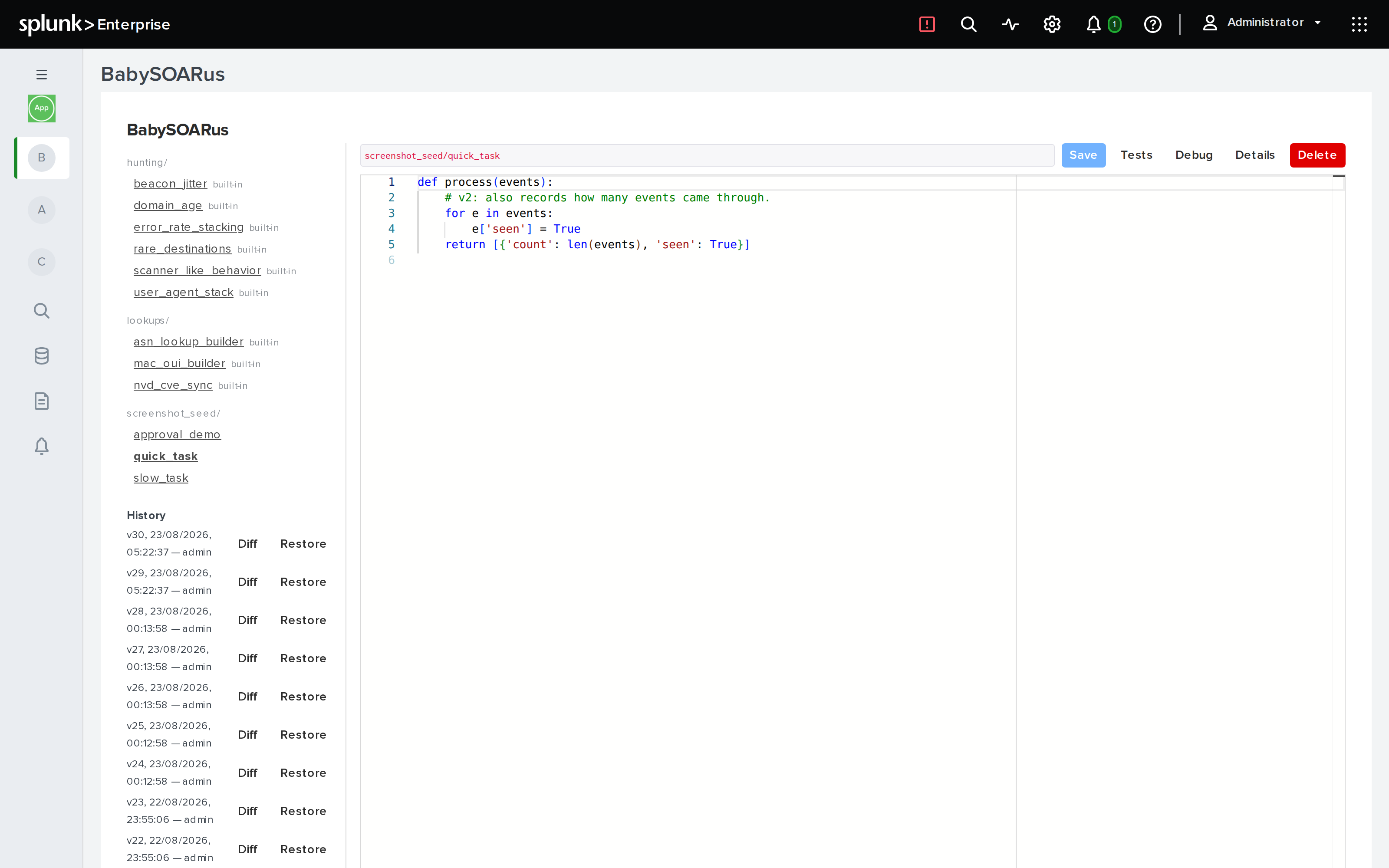Restore version v25

[x=303, y=735]
